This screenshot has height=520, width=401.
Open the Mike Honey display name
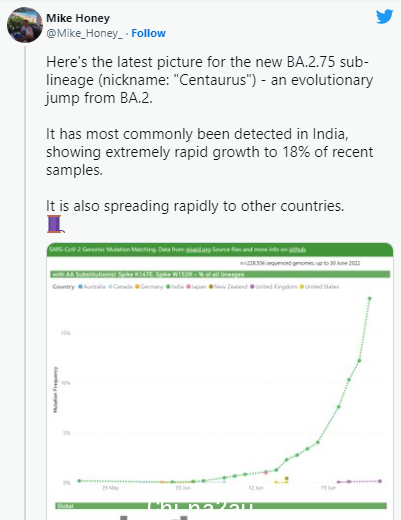point(78,18)
